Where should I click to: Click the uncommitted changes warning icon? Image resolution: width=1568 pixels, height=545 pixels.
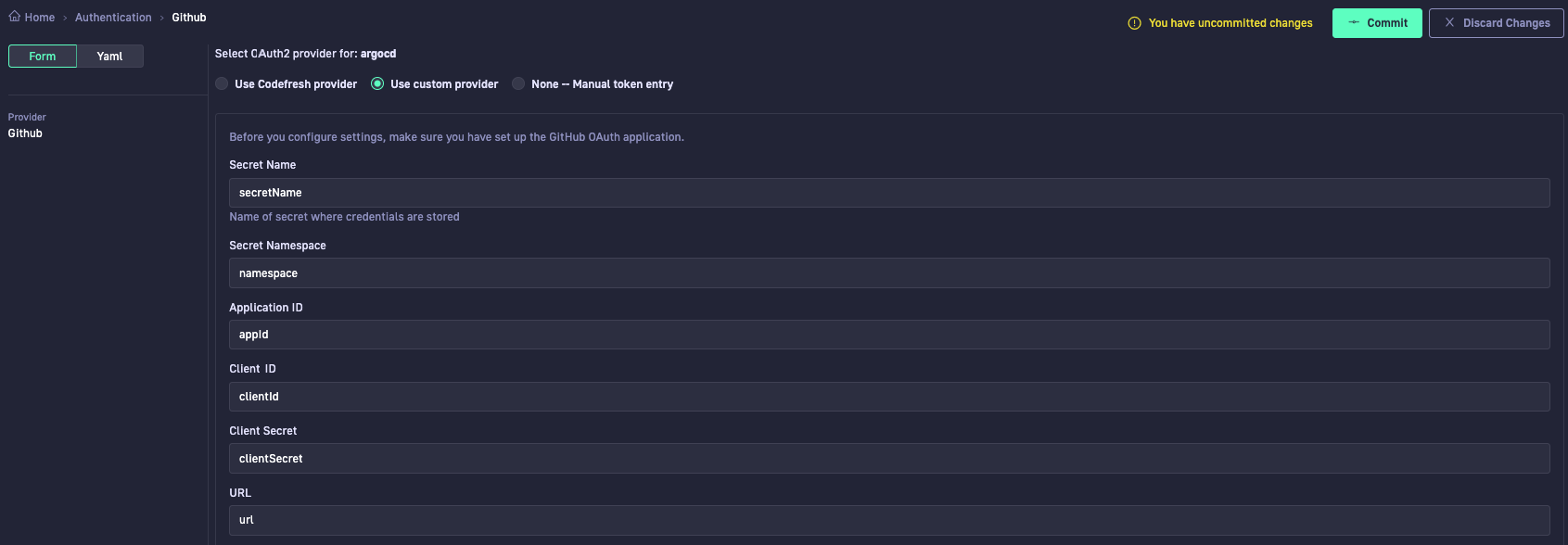click(1134, 23)
